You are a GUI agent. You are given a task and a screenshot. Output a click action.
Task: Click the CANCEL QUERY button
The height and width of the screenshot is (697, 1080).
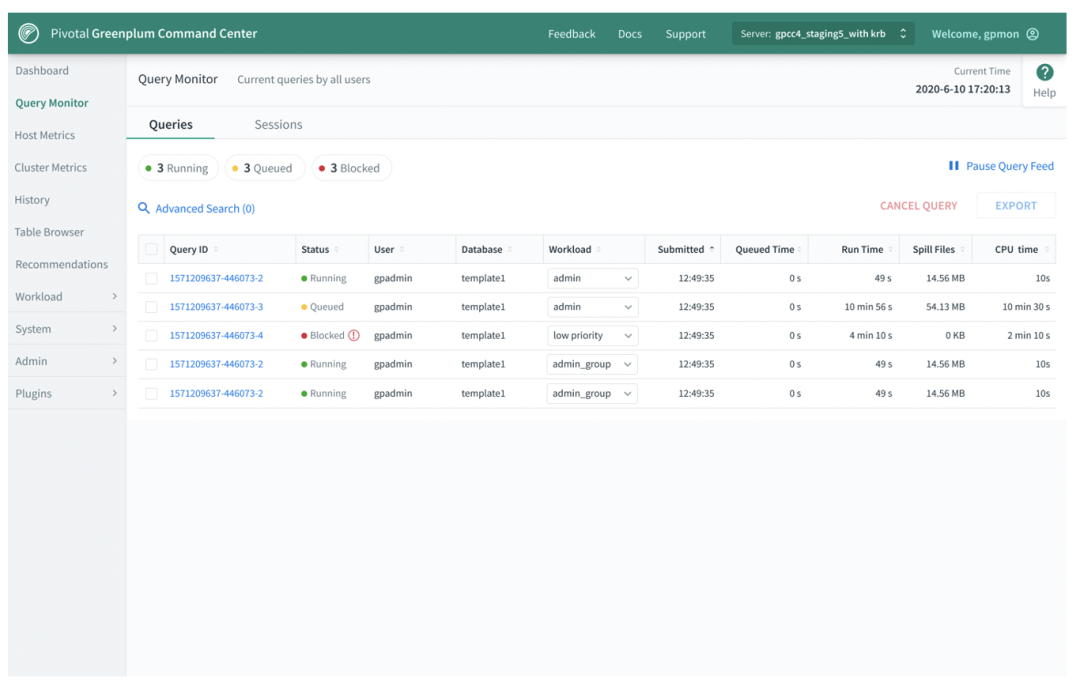[918, 205]
